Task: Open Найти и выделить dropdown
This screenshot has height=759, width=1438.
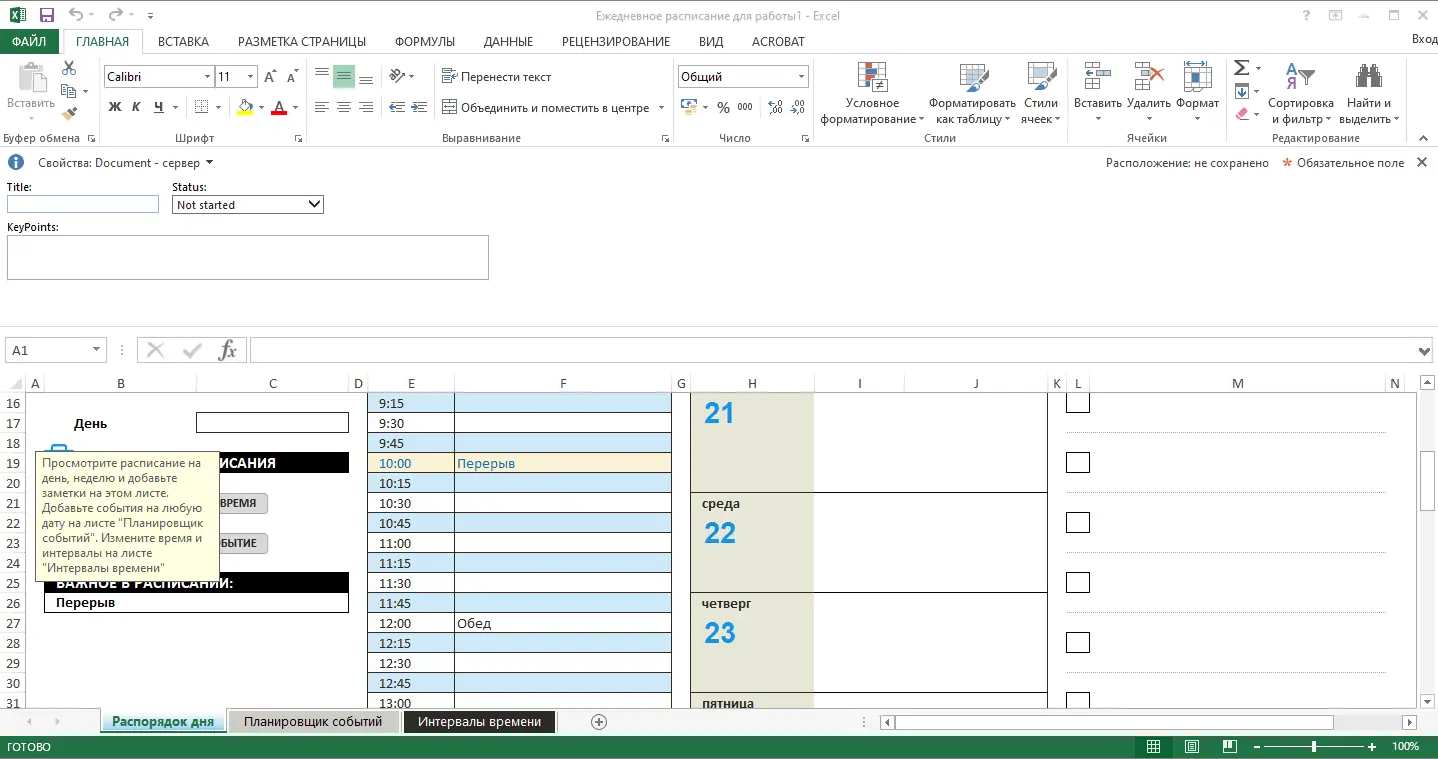Action: [1369, 94]
